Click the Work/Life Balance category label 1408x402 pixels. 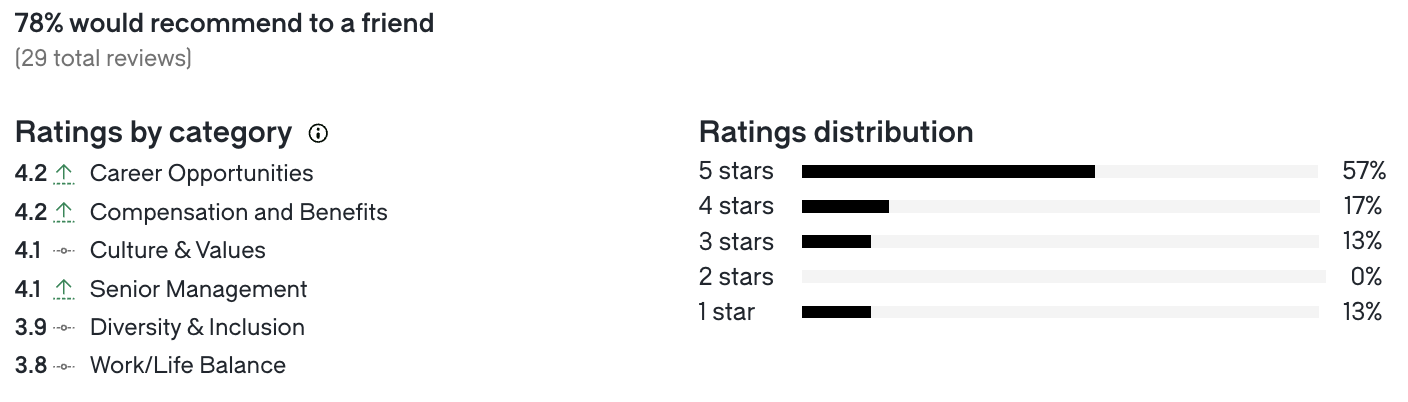coord(188,366)
